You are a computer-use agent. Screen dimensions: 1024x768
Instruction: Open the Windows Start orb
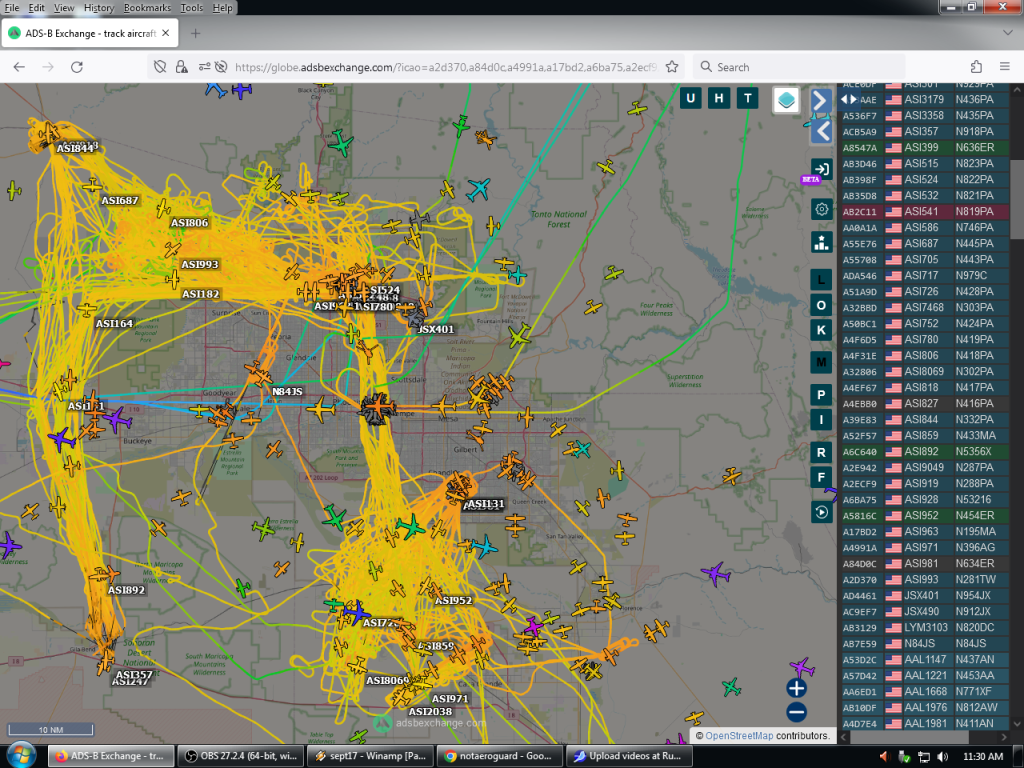[21, 756]
